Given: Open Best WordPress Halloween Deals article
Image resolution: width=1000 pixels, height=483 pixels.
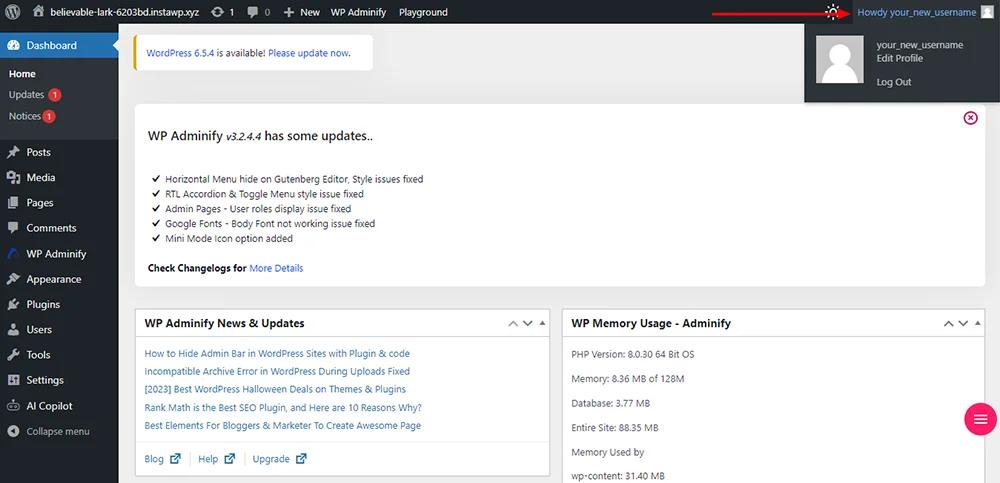Looking at the screenshot, I should click(276, 389).
